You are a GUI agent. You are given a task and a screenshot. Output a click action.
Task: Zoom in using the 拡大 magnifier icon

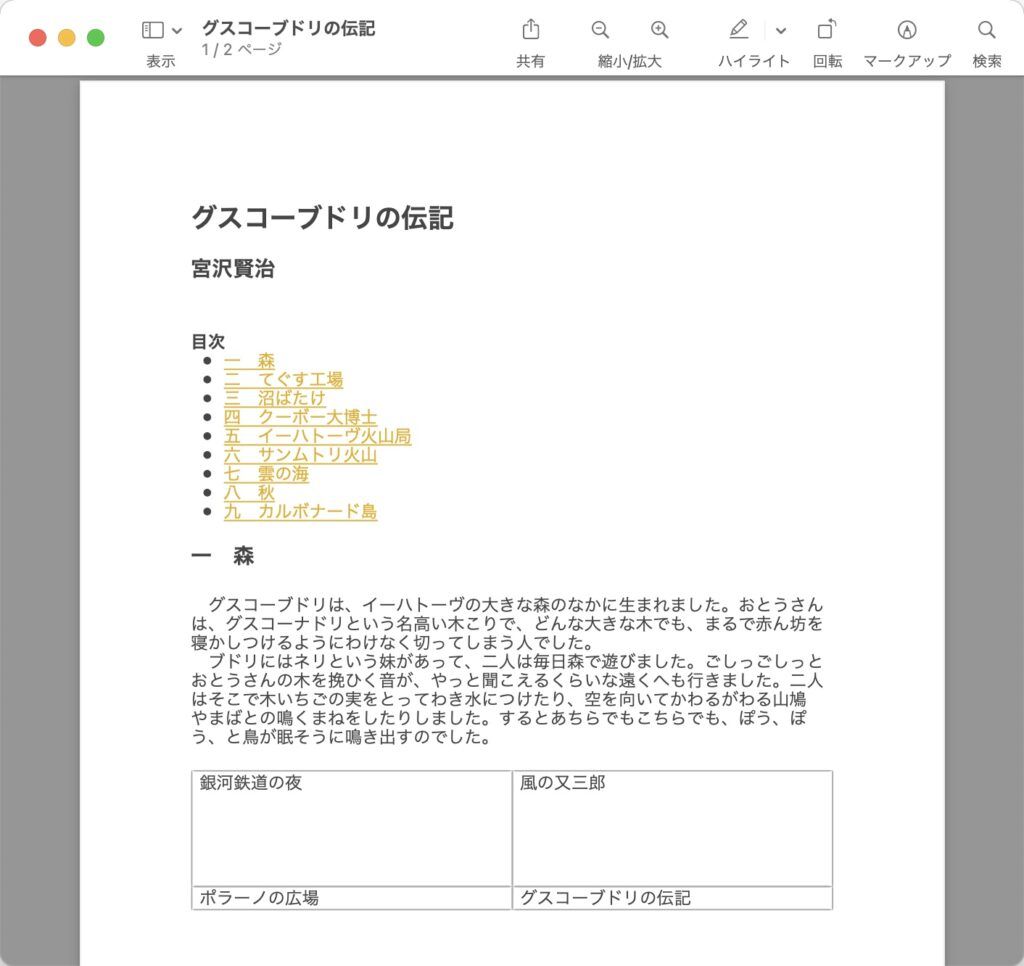coord(658,30)
